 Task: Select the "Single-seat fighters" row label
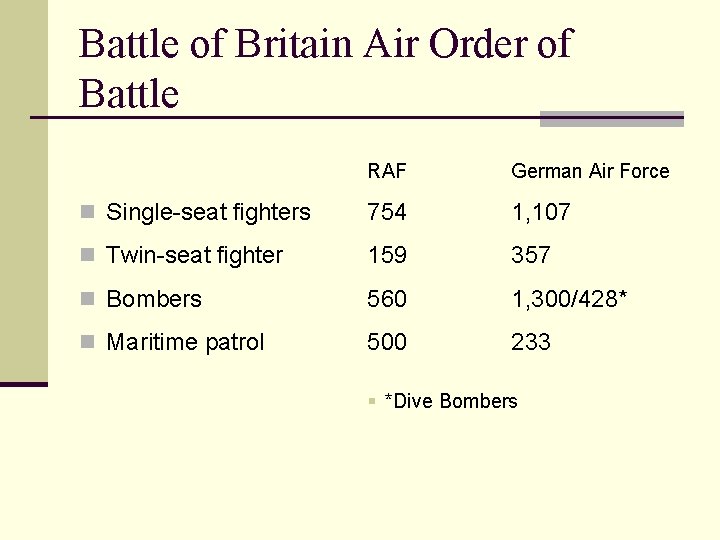208,212
